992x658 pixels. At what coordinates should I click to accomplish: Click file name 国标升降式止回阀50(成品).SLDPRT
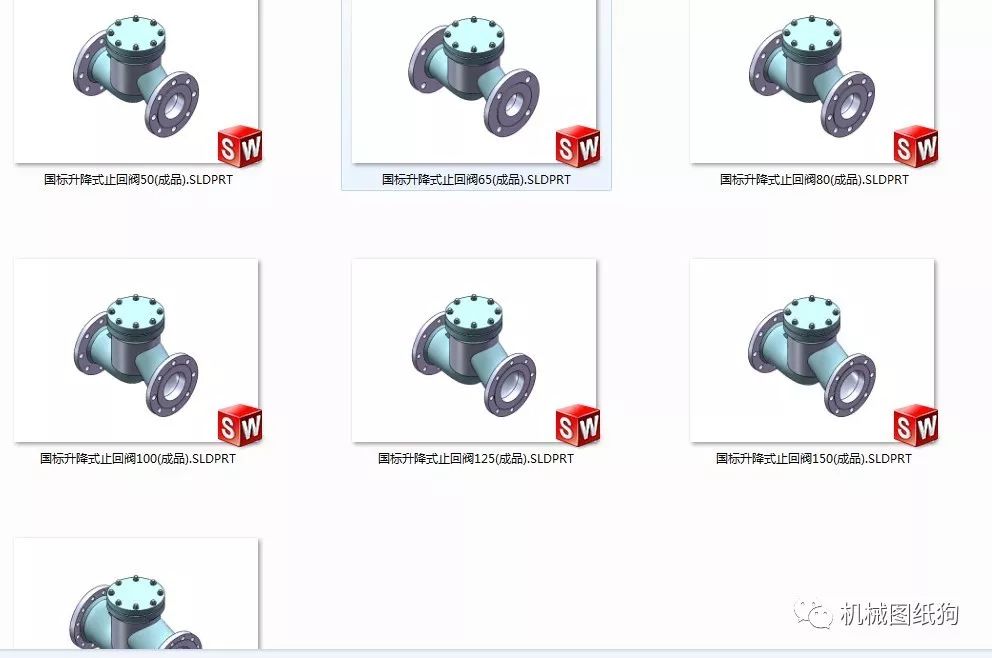(138, 180)
